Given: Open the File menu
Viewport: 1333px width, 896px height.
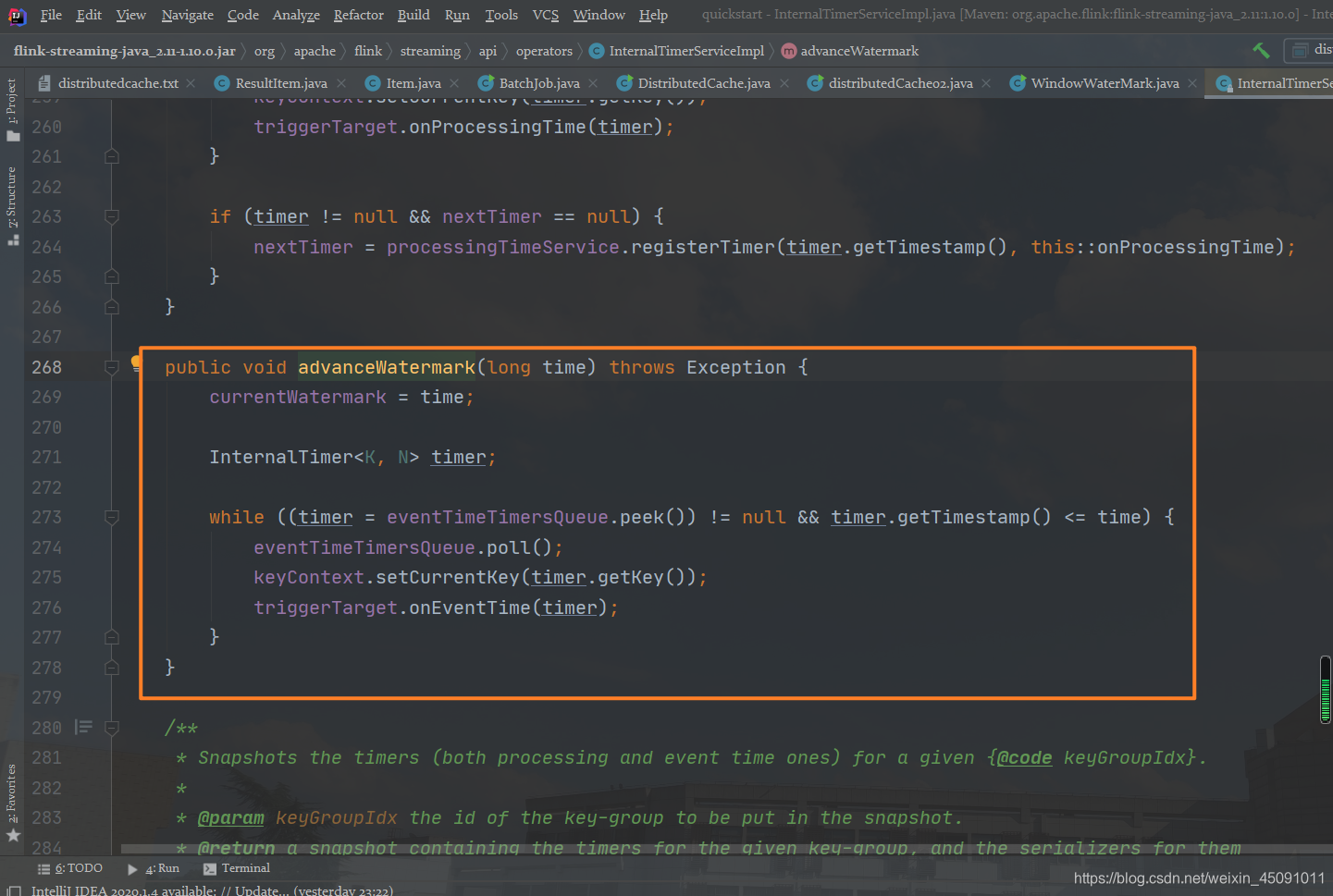Looking at the screenshot, I should click(51, 15).
